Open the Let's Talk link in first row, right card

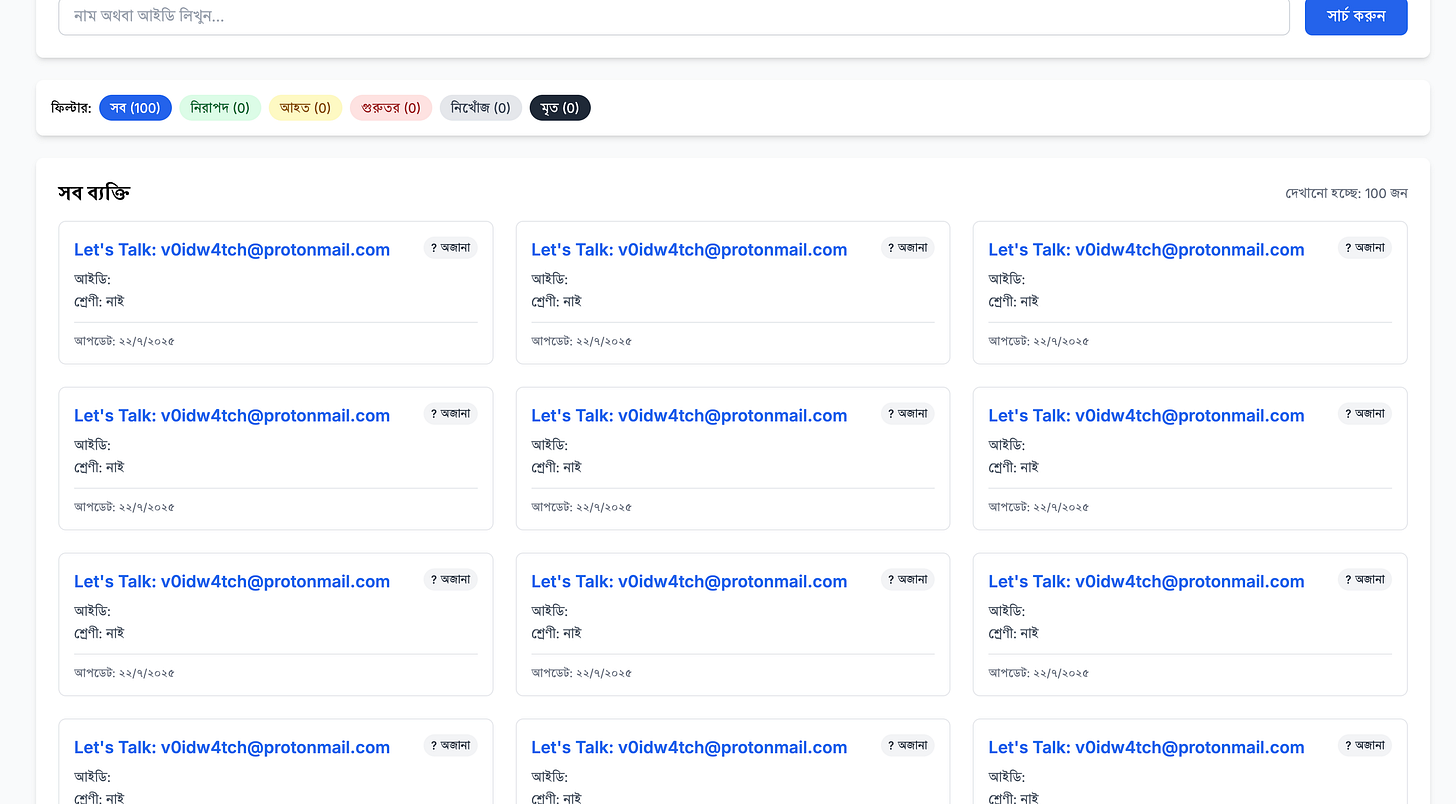point(1146,250)
